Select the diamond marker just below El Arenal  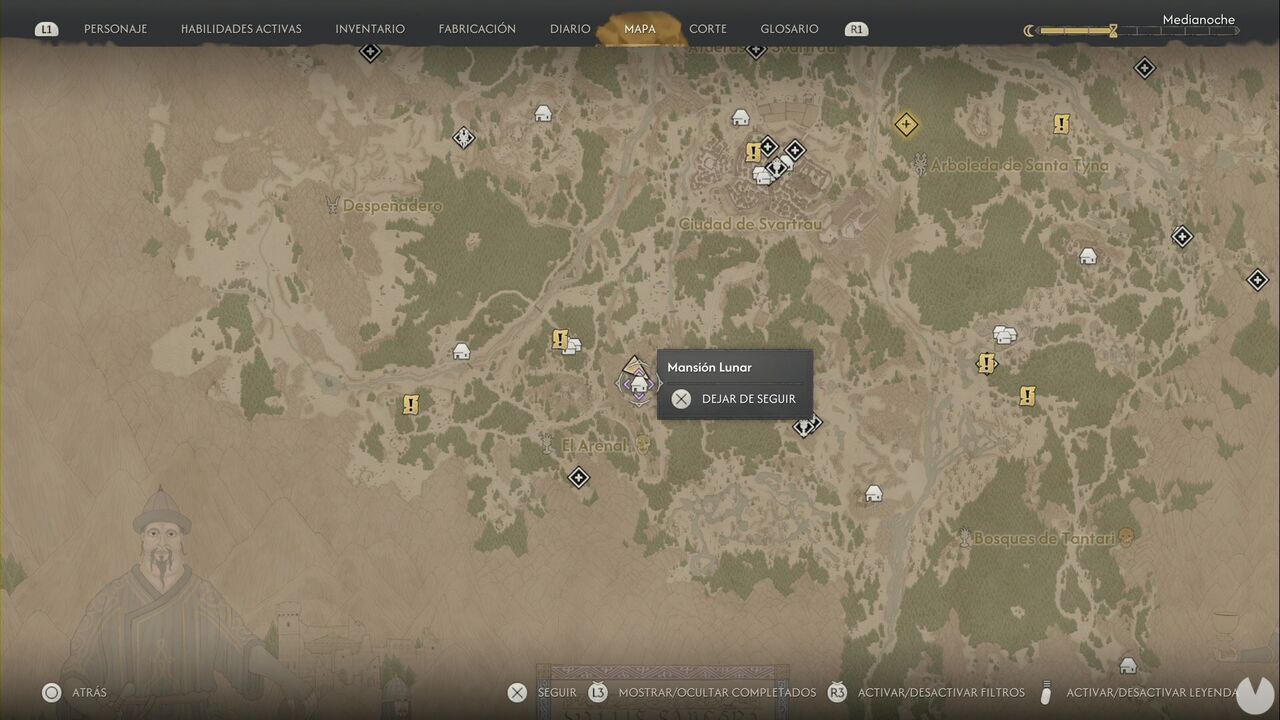point(578,477)
